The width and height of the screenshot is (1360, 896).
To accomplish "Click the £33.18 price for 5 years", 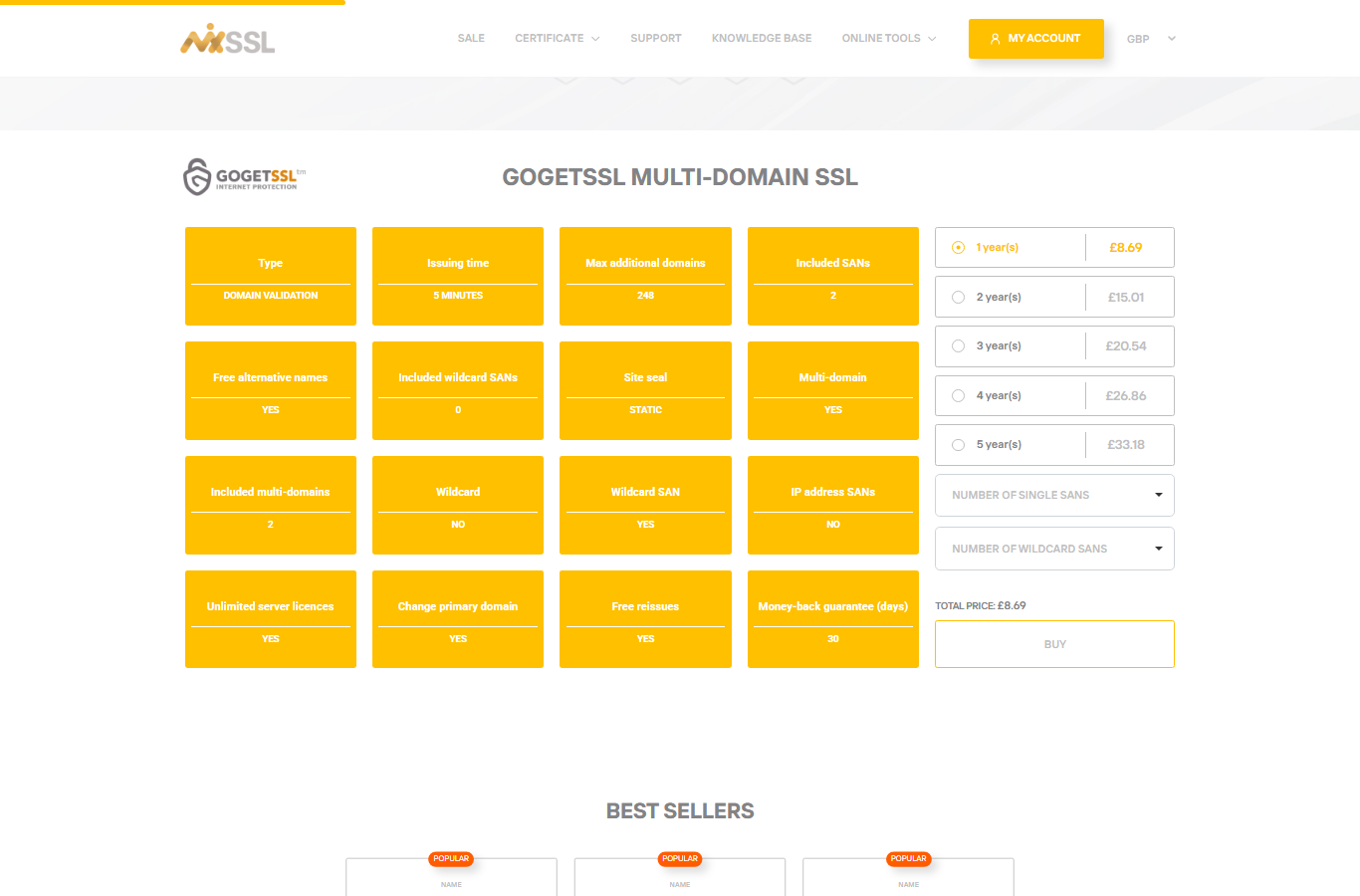I will [x=1126, y=445].
